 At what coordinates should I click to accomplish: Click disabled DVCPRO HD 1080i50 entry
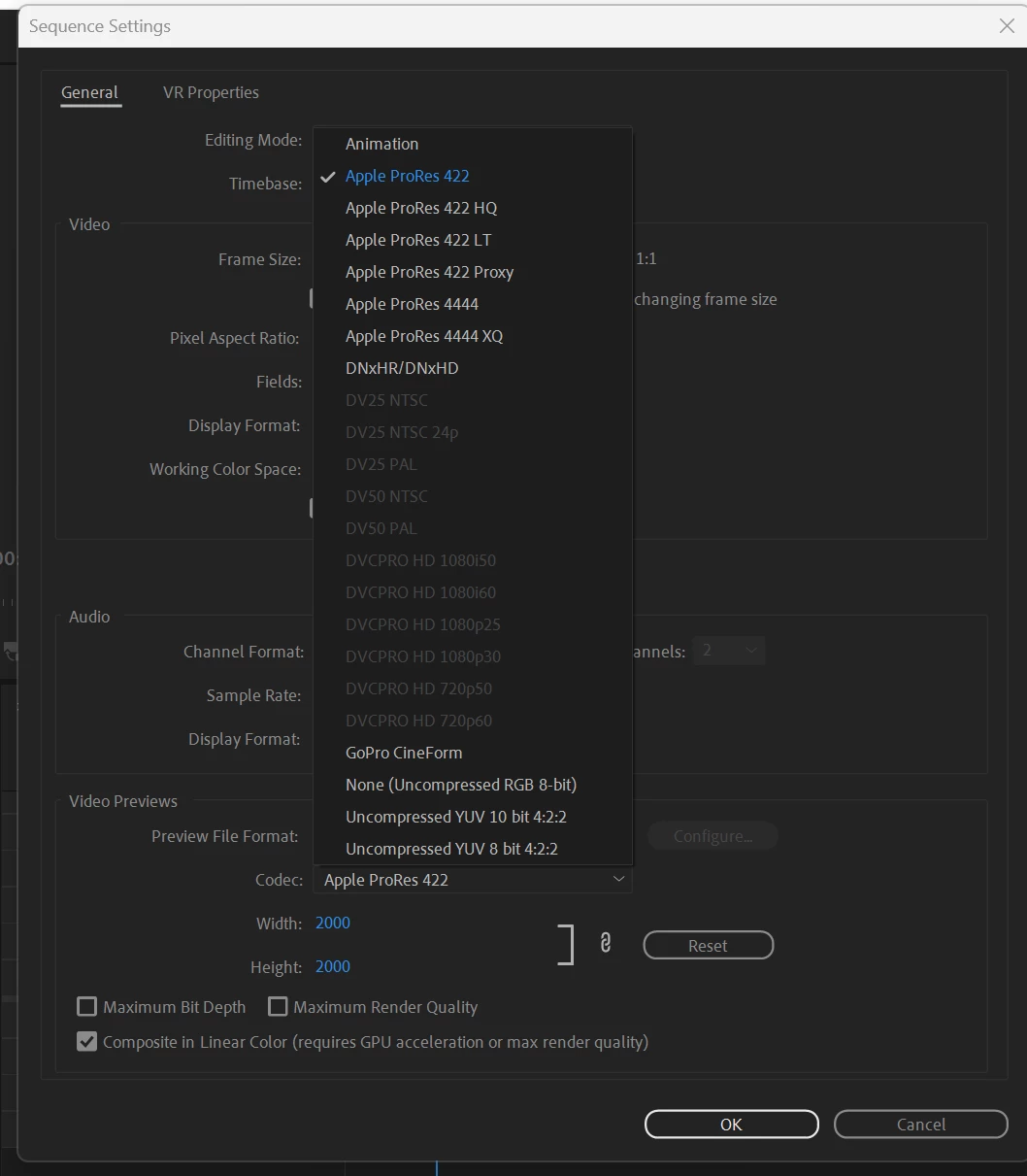pos(473,560)
